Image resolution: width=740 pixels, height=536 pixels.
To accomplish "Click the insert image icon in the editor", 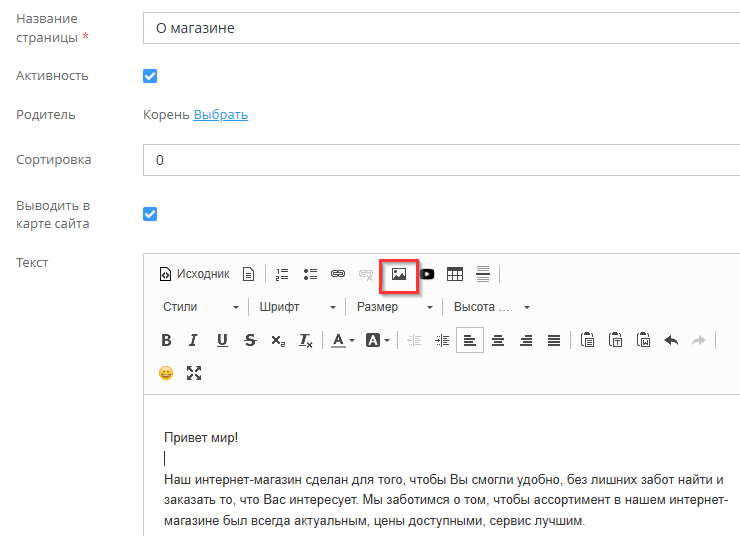I will click(399, 274).
